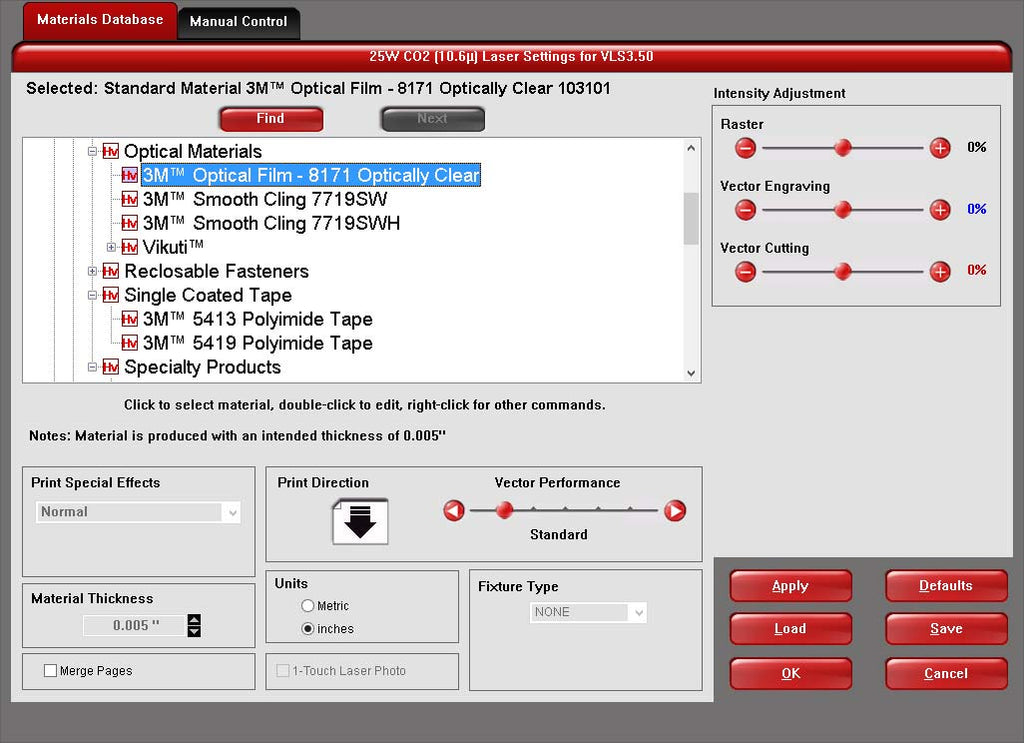Click Vector Performance left arrow icon
Viewport: 1024px width, 743px height.
(454, 511)
